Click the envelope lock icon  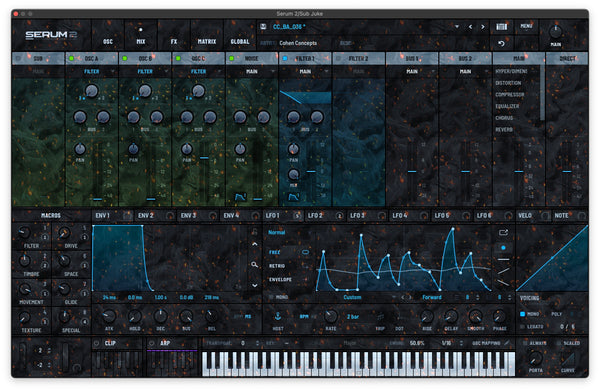click(x=254, y=231)
